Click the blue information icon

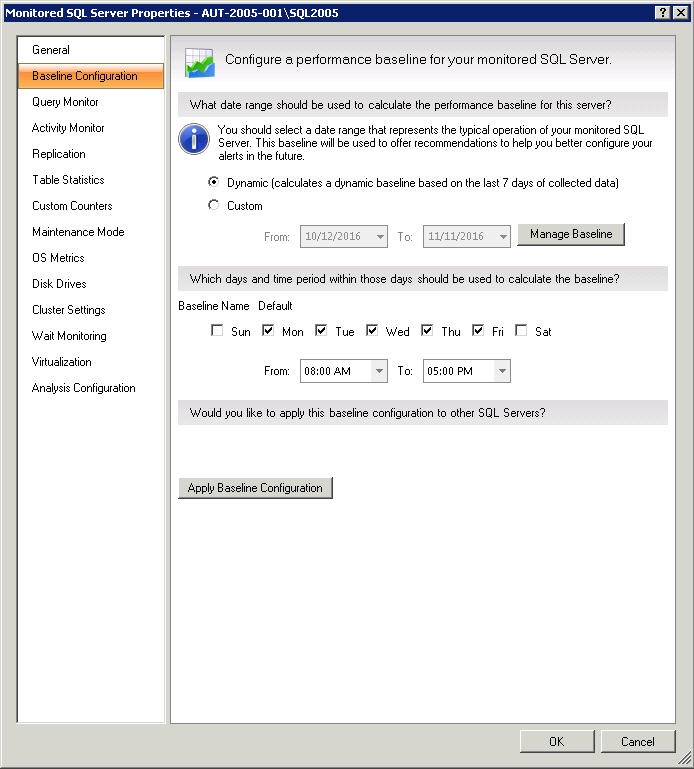[x=194, y=139]
